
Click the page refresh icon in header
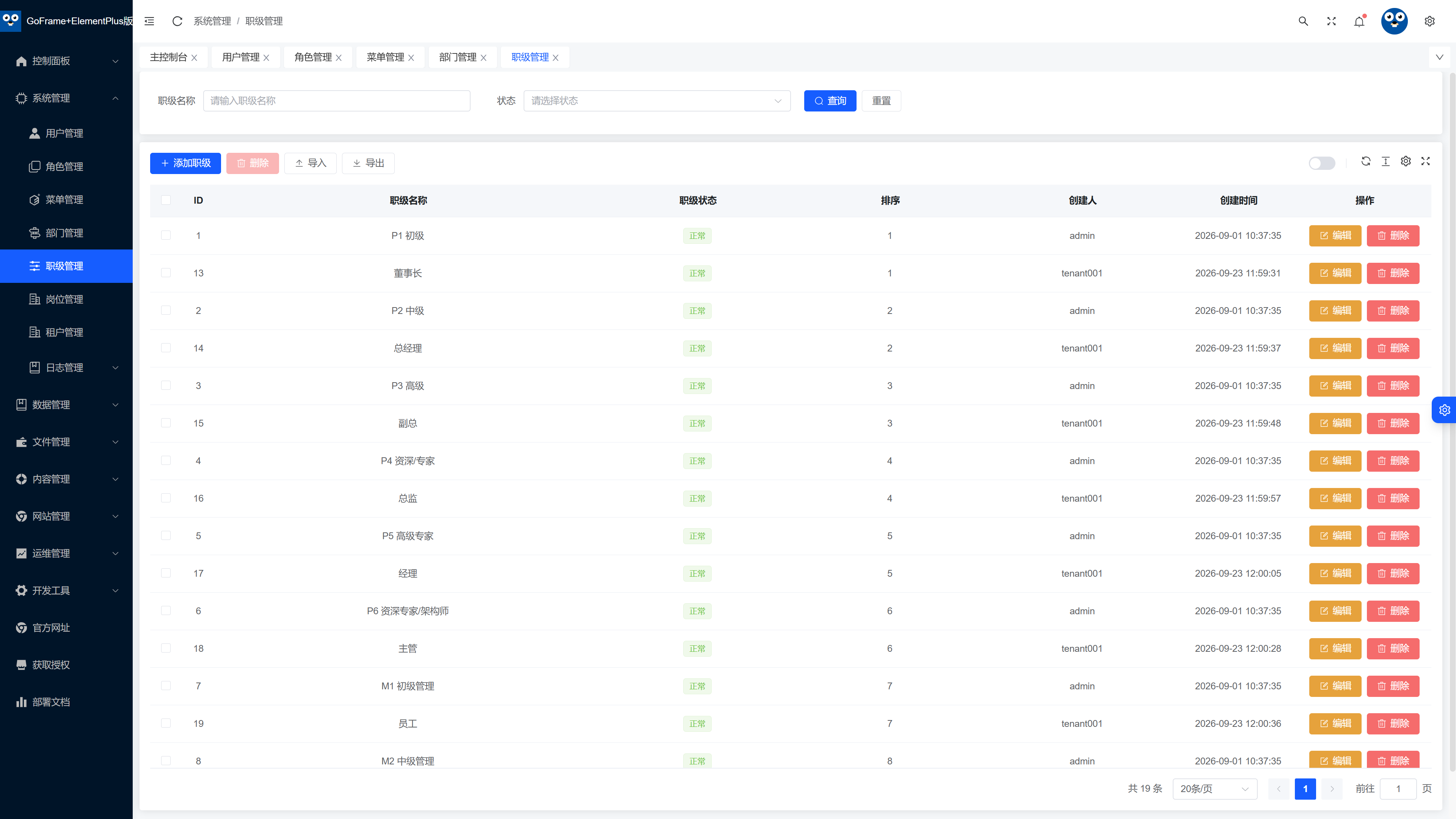point(177,21)
